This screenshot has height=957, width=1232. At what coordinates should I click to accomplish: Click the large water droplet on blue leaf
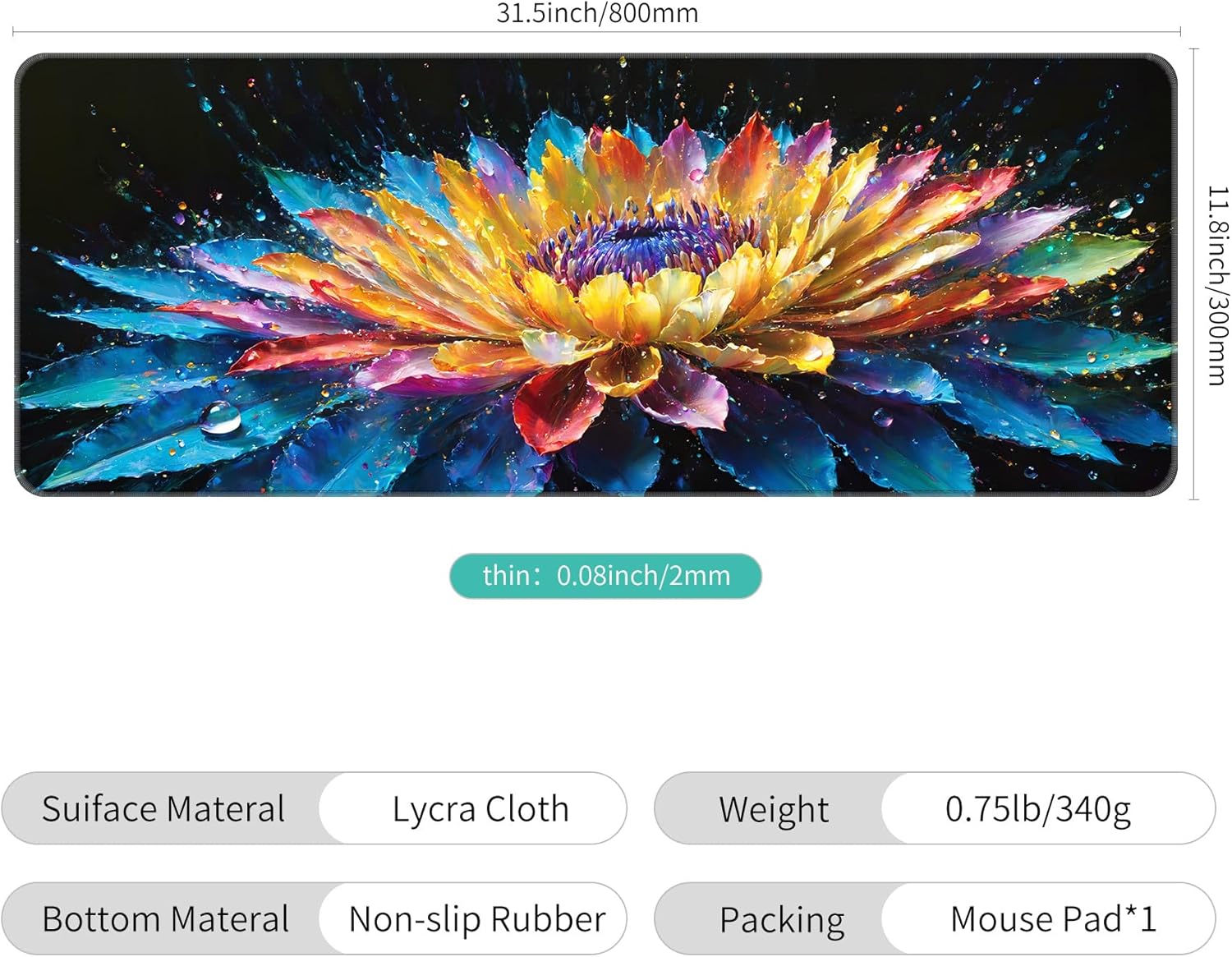tap(220, 418)
